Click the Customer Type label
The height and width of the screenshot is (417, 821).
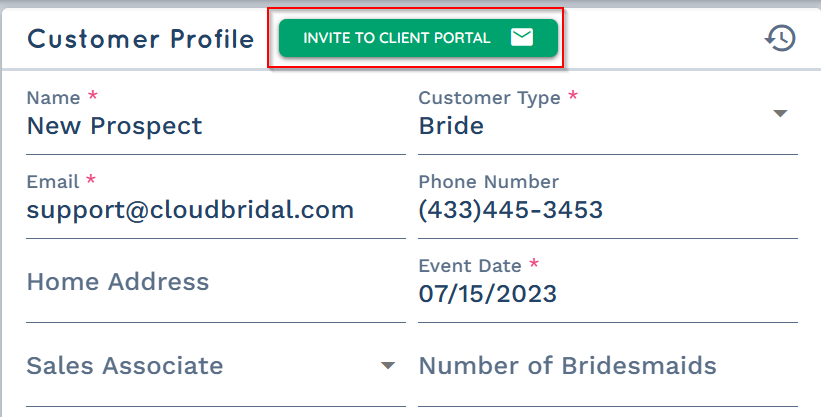pos(490,97)
